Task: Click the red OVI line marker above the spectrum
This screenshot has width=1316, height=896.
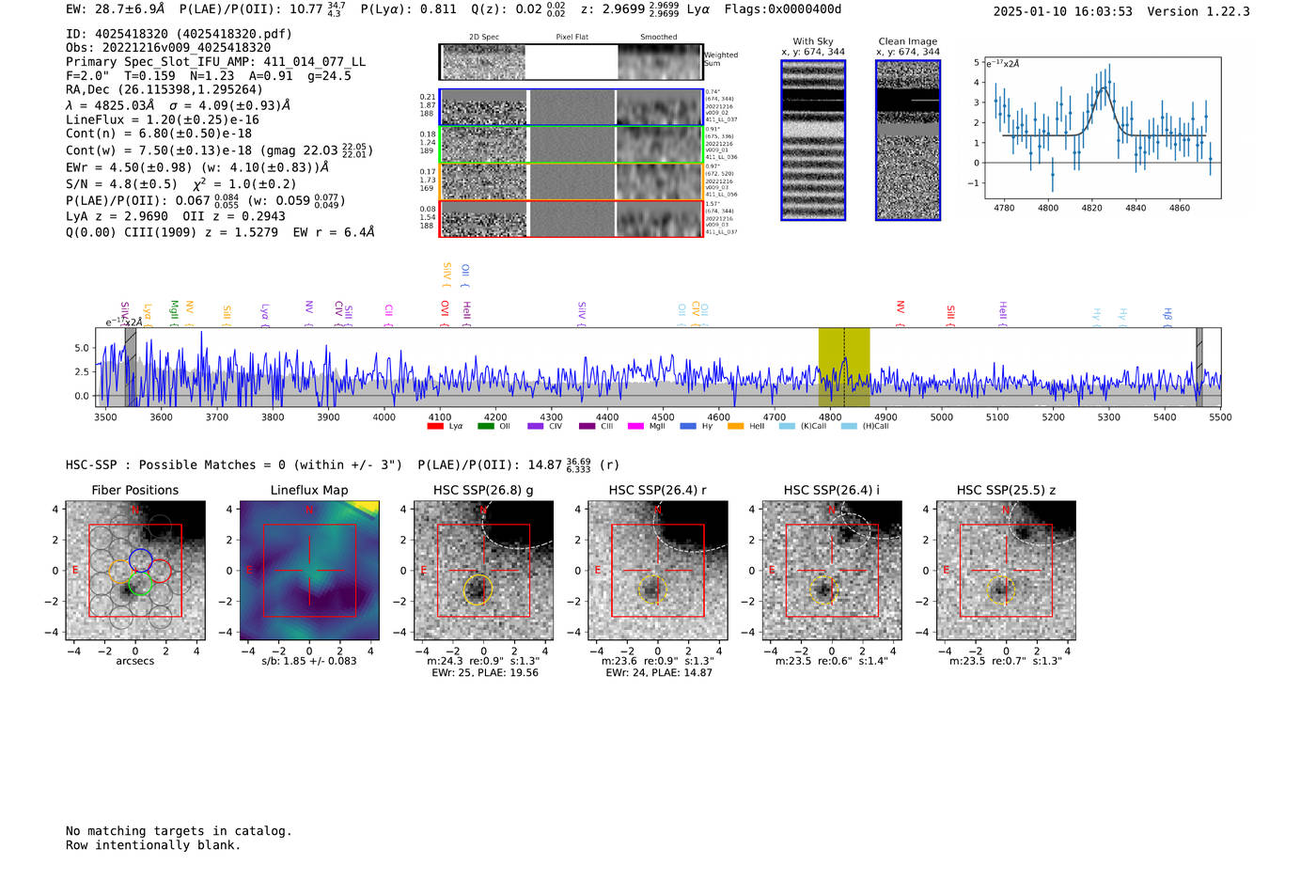Action: click(446, 314)
